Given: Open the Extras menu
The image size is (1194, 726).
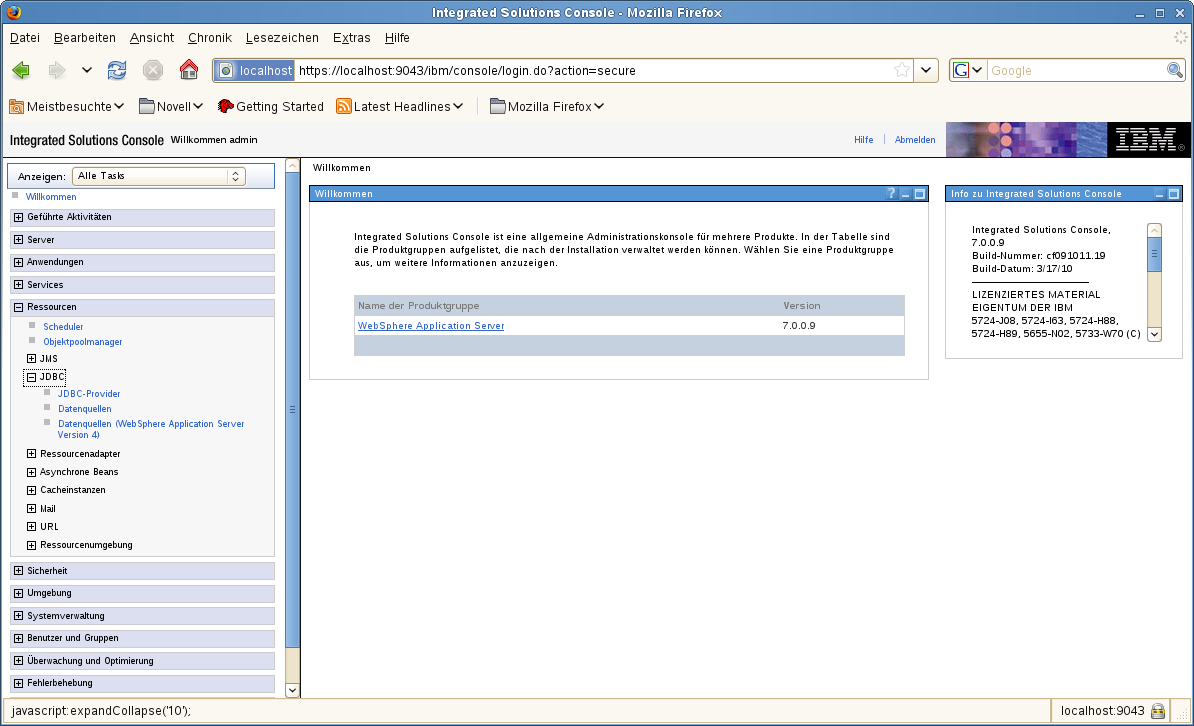Looking at the screenshot, I should 351,37.
